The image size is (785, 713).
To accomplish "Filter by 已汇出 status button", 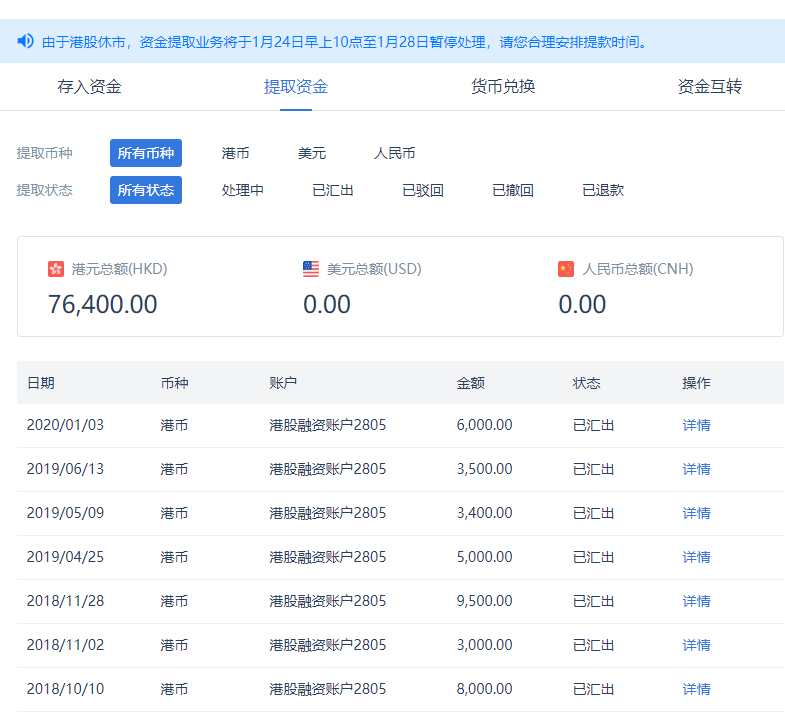I will [332, 190].
